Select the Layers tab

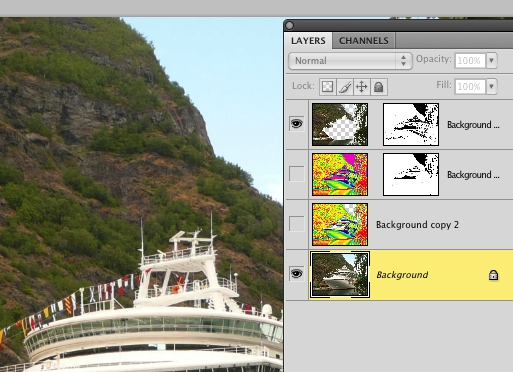308,41
